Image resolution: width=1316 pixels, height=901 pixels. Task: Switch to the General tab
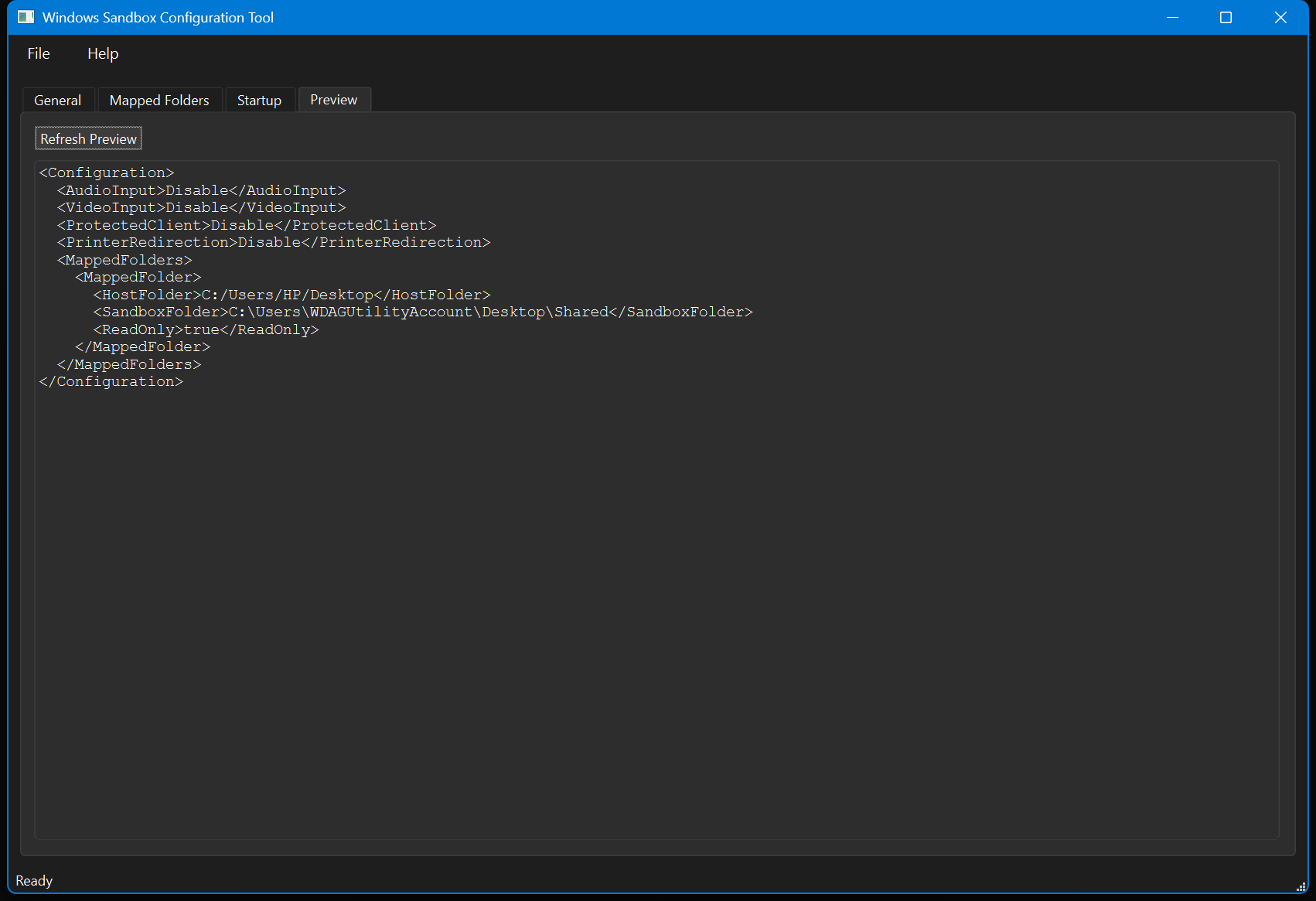coord(58,101)
